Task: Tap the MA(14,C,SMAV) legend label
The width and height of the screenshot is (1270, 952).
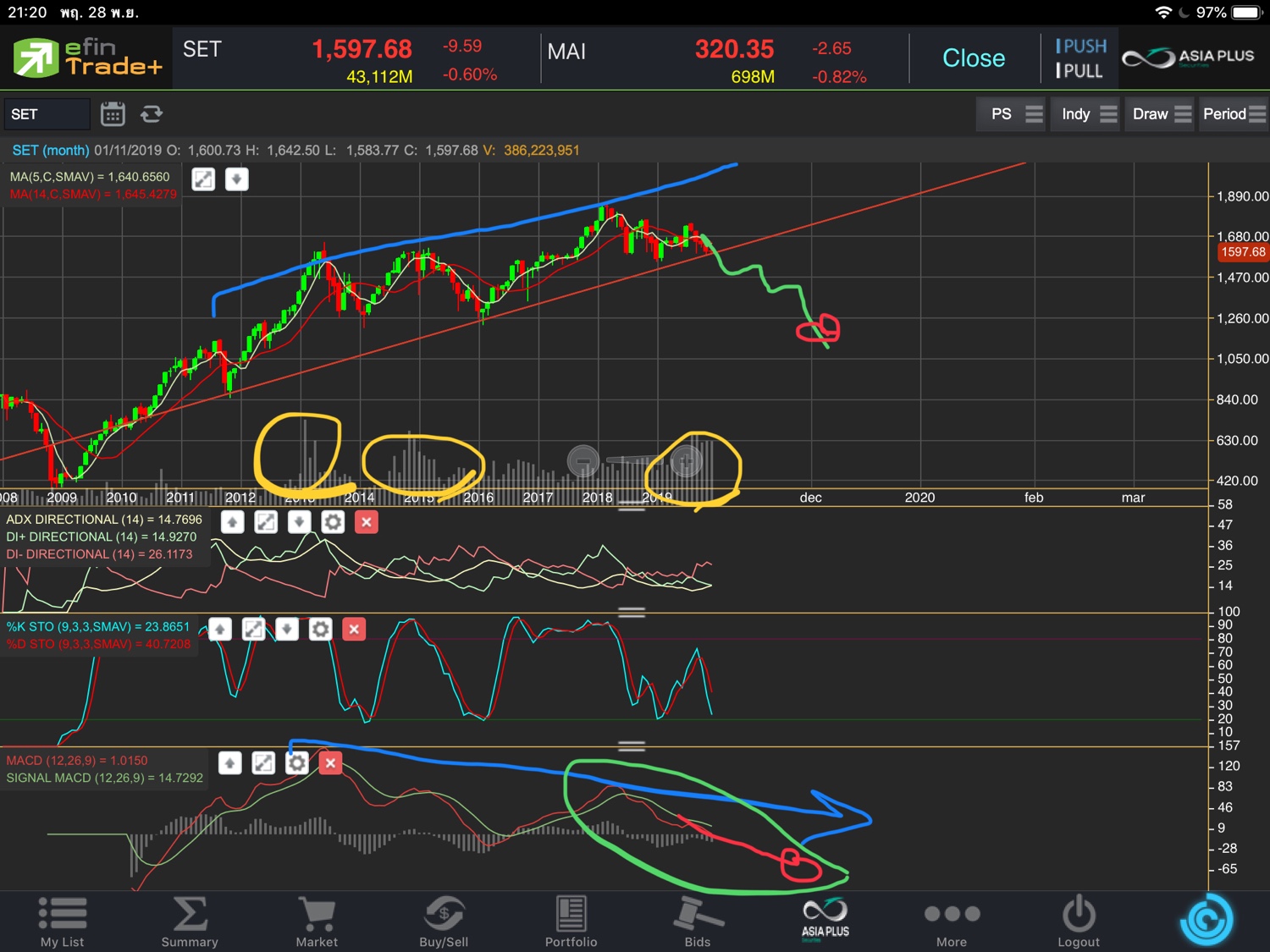Action: coord(93,195)
